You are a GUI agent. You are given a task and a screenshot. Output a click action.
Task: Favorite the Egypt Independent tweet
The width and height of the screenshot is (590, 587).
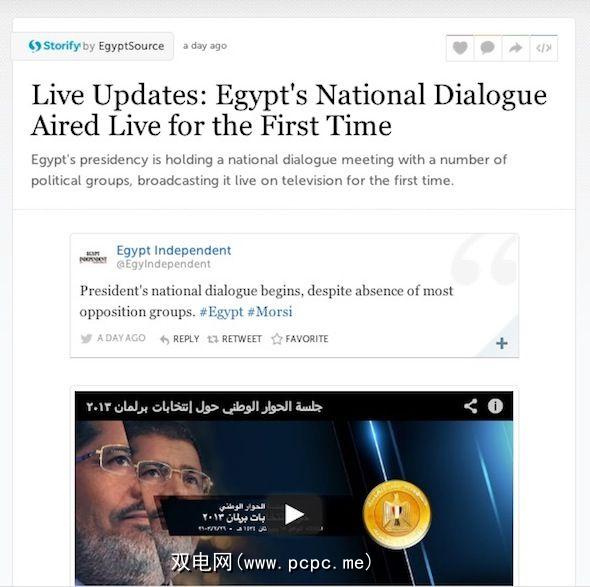click(x=300, y=339)
